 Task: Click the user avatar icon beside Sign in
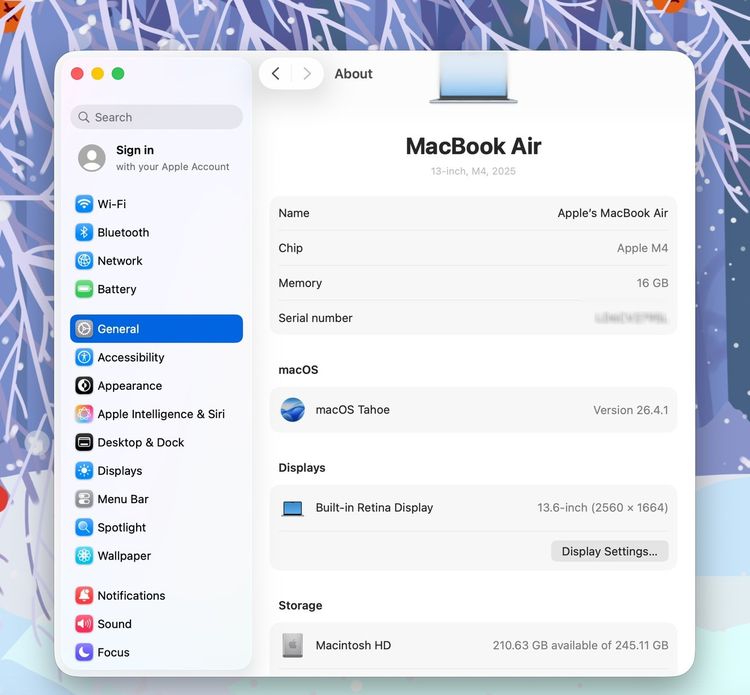click(92, 158)
